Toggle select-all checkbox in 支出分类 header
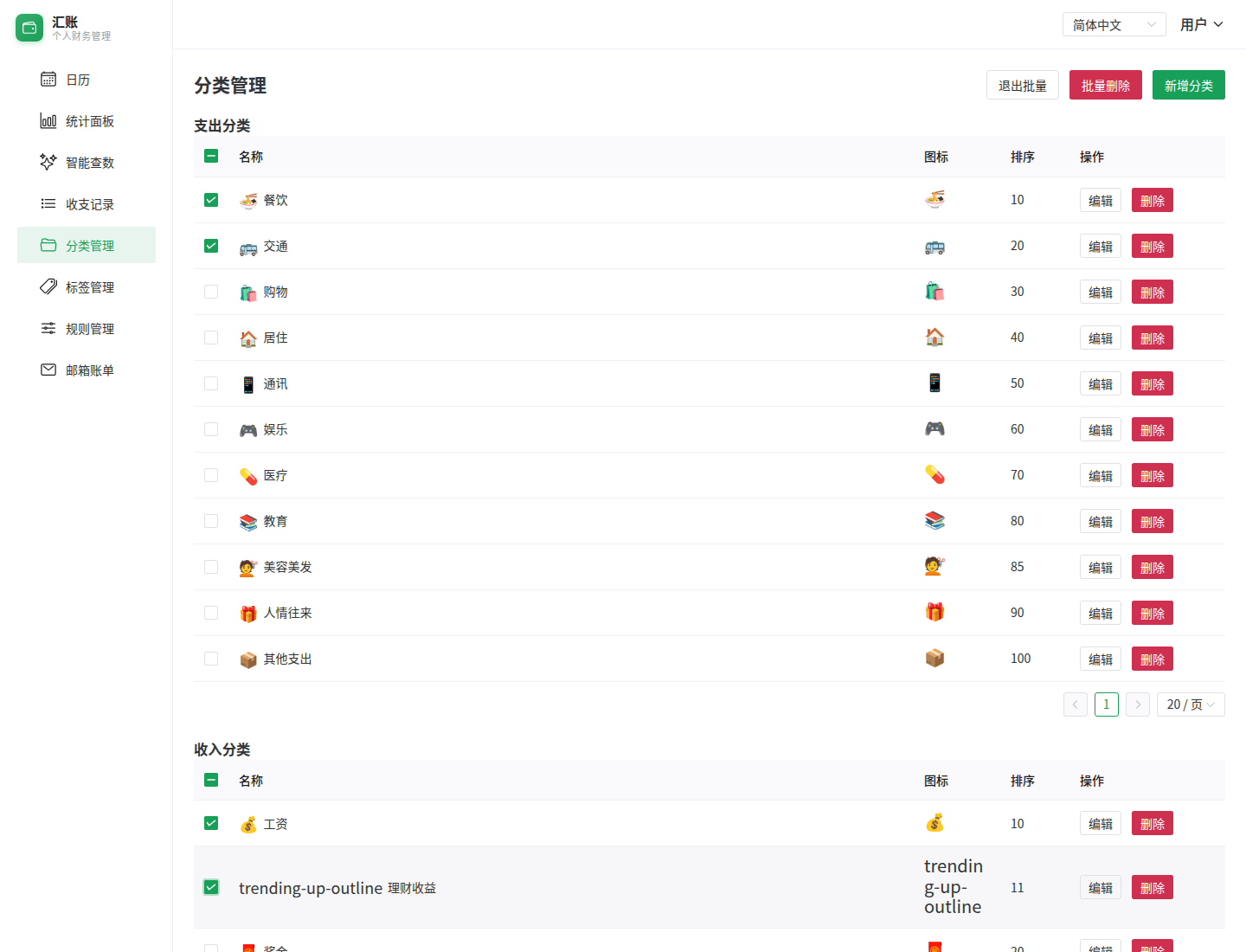The height and width of the screenshot is (952, 1246). pos(211,156)
